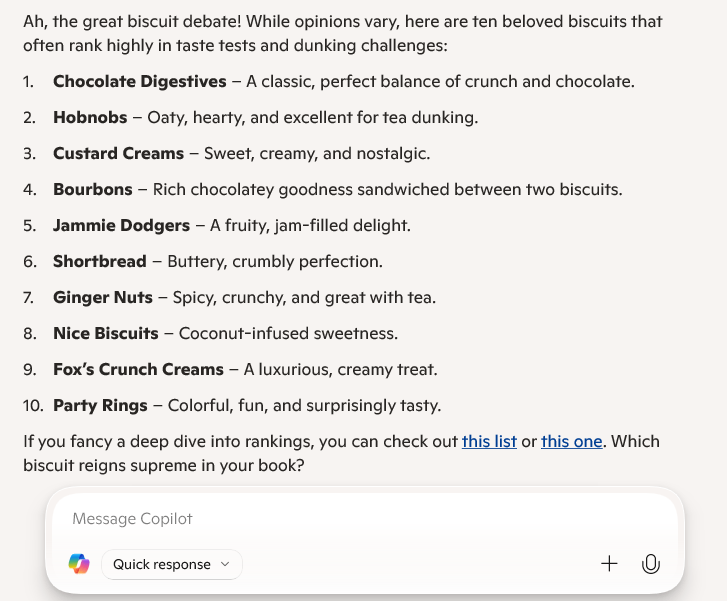Click the bold Chocolate Digestives text
Screen dimensions: 727x601
tap(140, 81)
